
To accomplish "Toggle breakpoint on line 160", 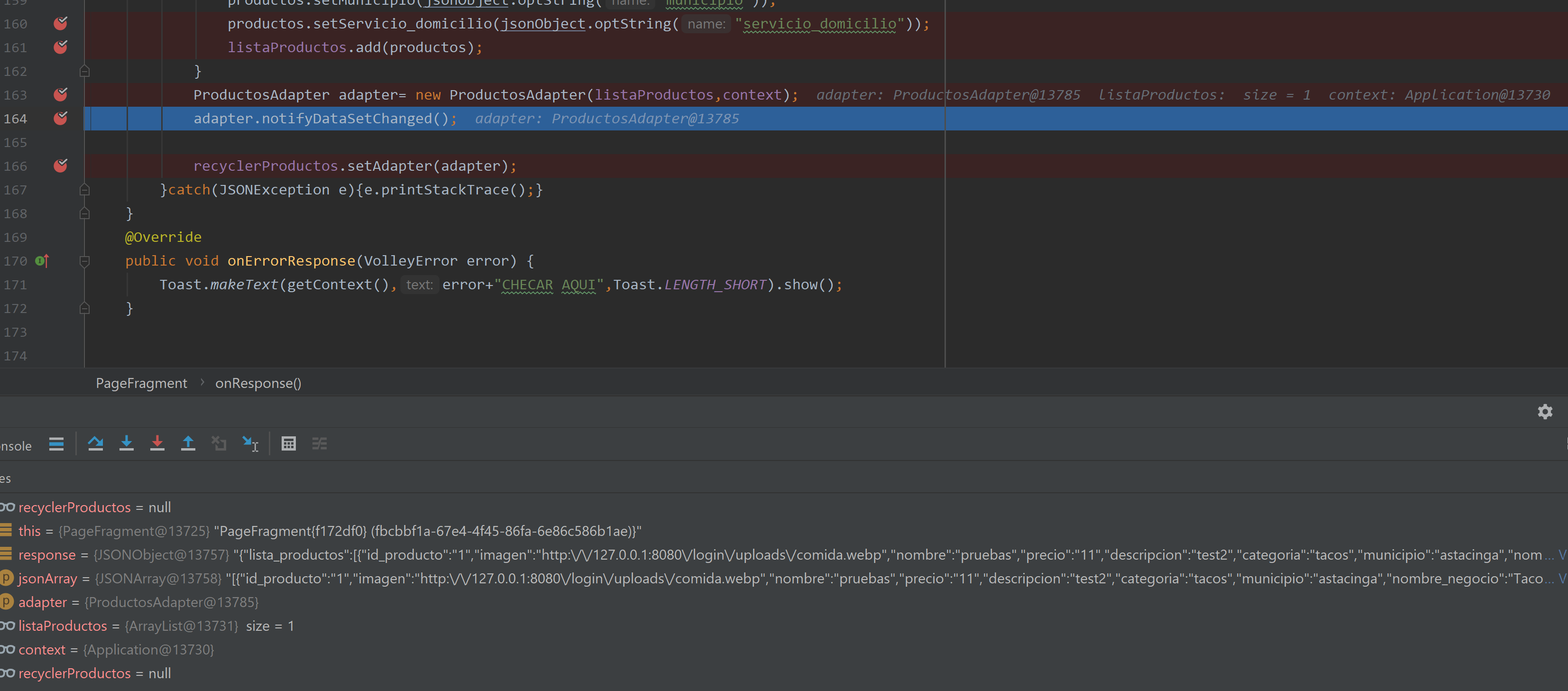I will pos(60,24).
